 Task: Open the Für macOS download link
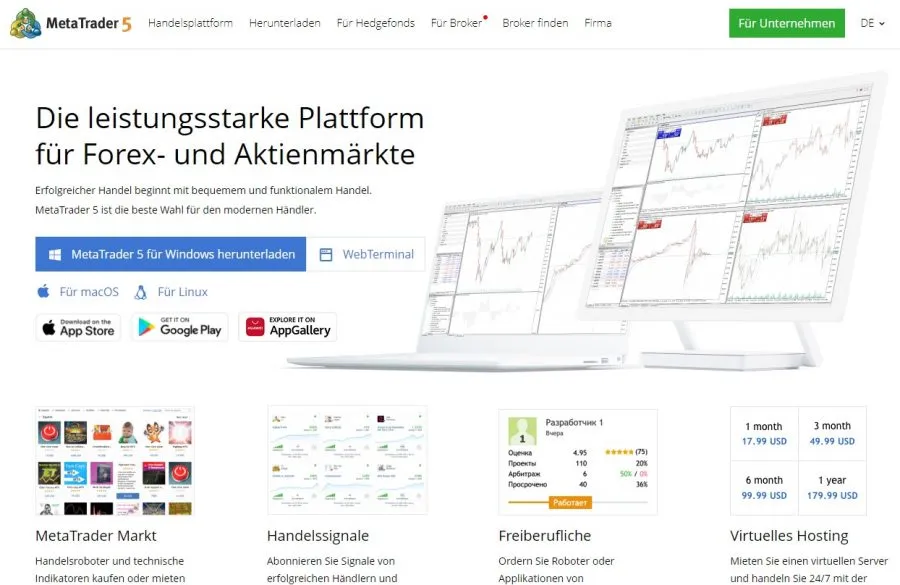point(89,292)
